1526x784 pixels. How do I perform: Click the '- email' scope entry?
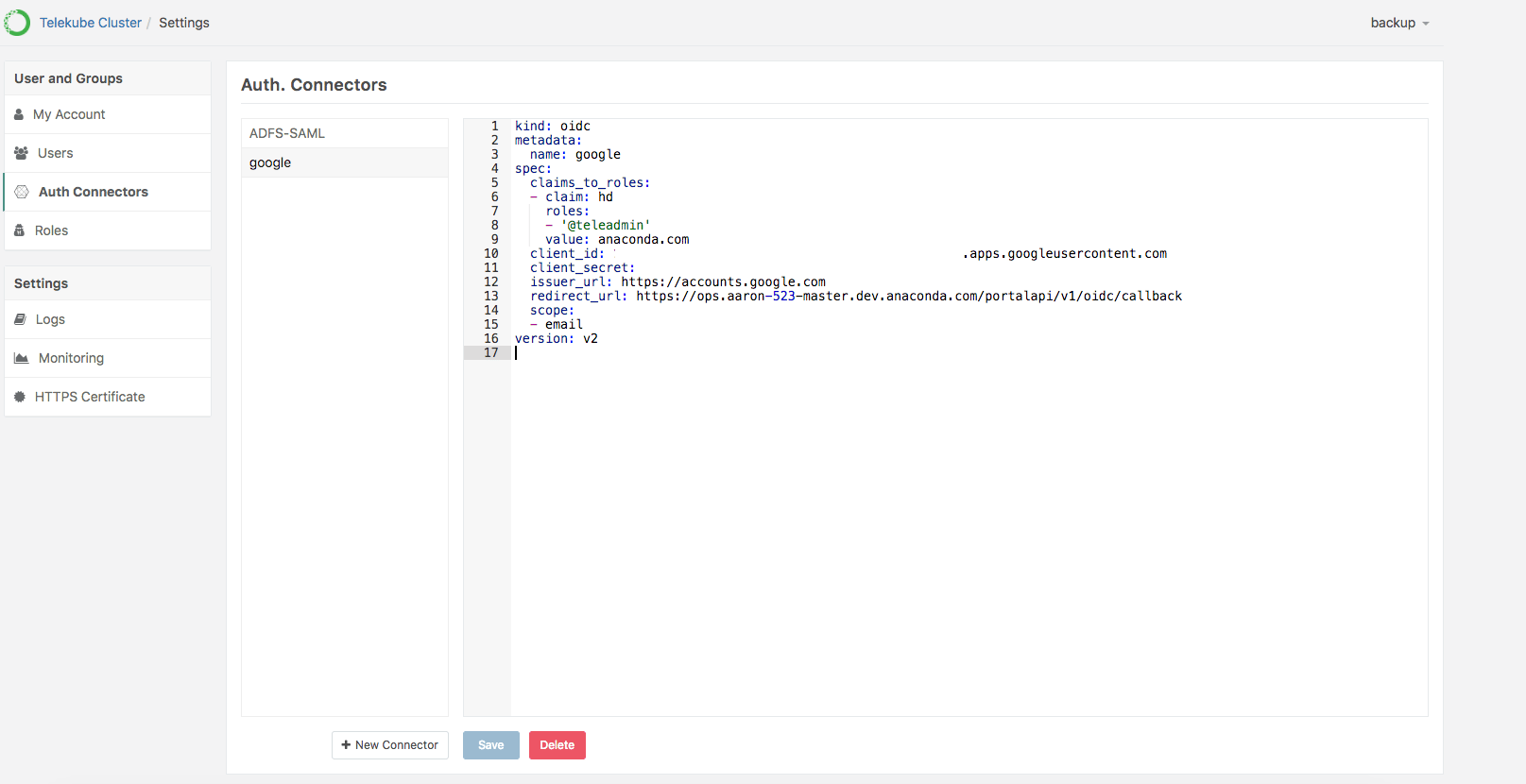(x=557, y=324)
